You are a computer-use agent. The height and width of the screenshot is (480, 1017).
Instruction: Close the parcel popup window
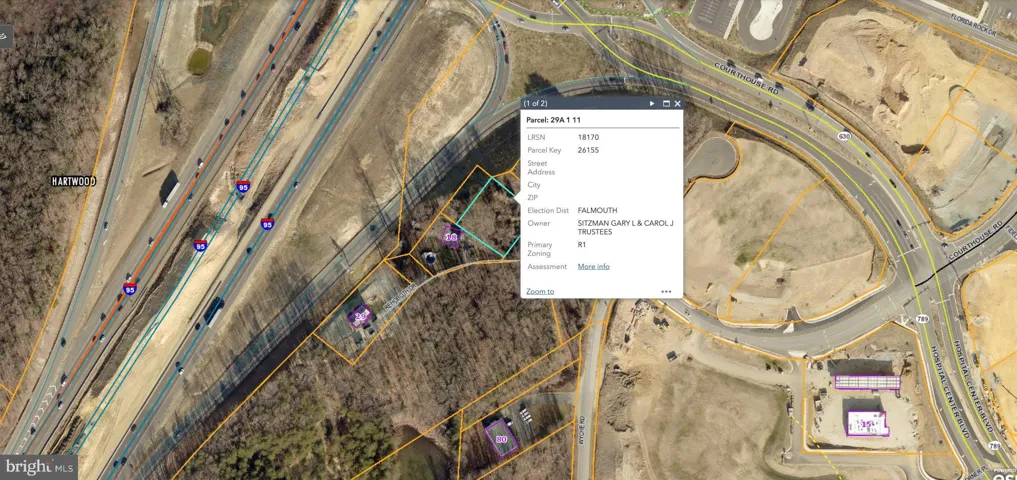(x=678, y=103)
